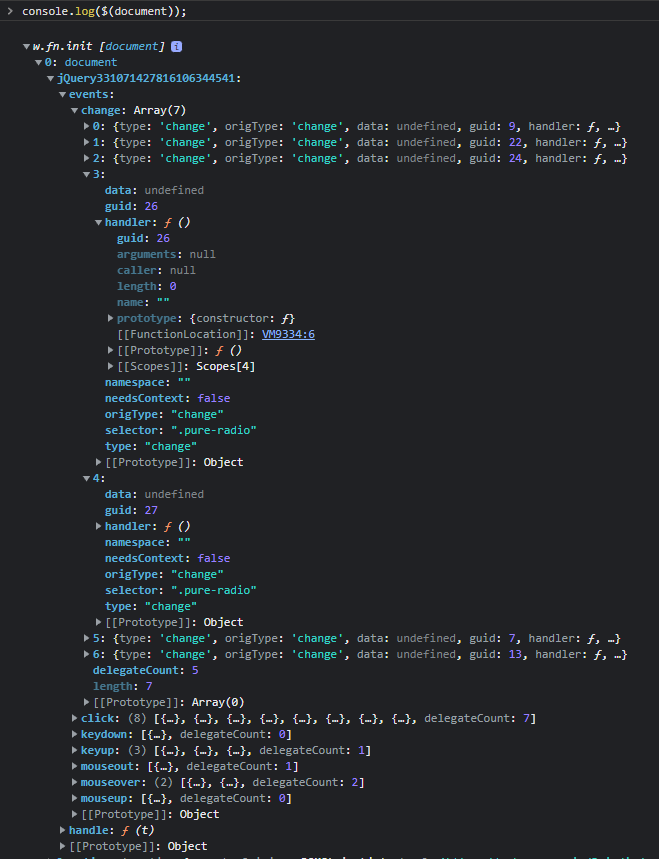Viewport: 659px width, 859px height.
Task: Collapse the change: Array(7) entry
Action: coord(75,111)
